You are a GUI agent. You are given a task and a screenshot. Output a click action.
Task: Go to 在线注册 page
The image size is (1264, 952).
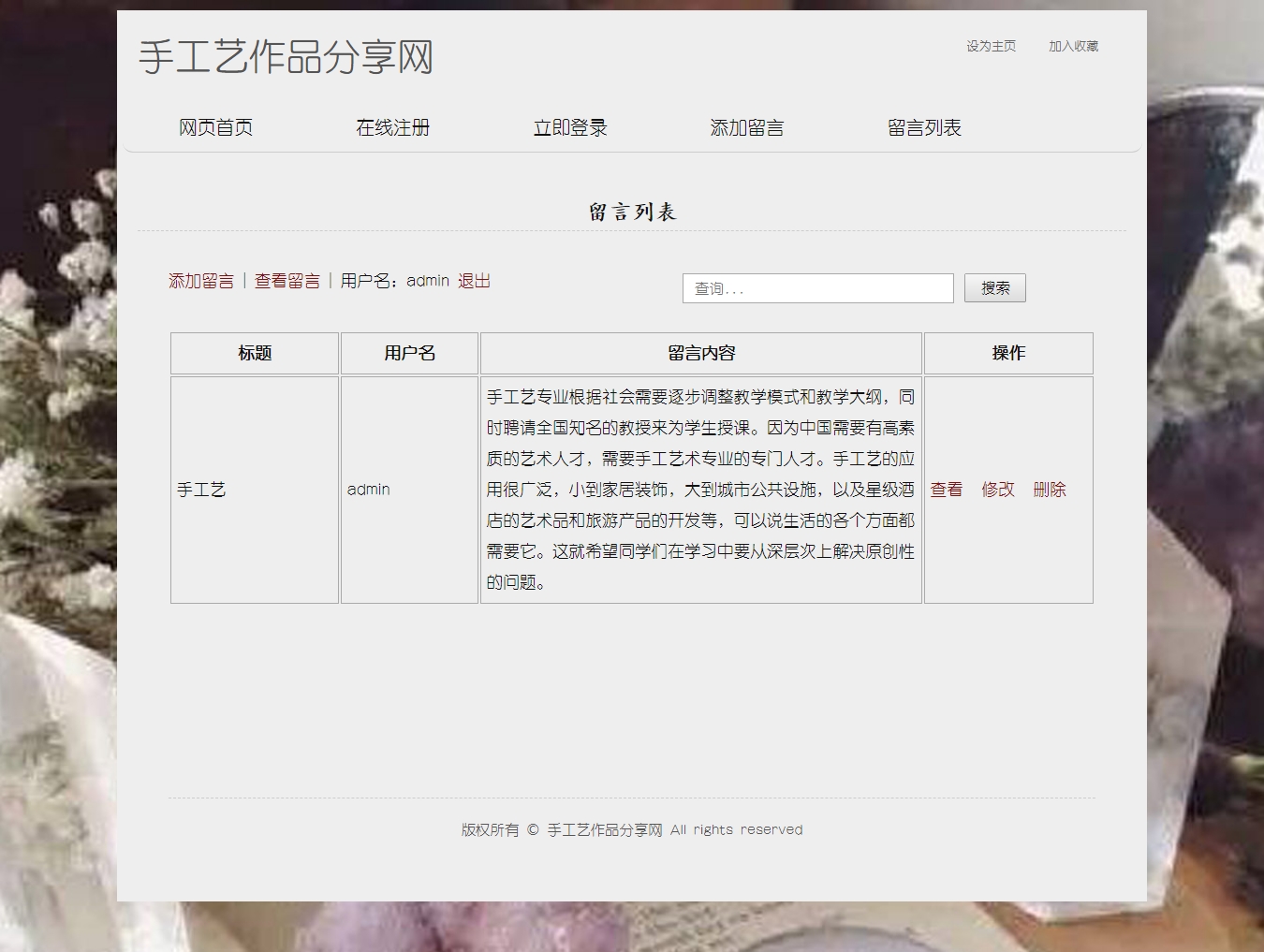click(x=392, y=127)
